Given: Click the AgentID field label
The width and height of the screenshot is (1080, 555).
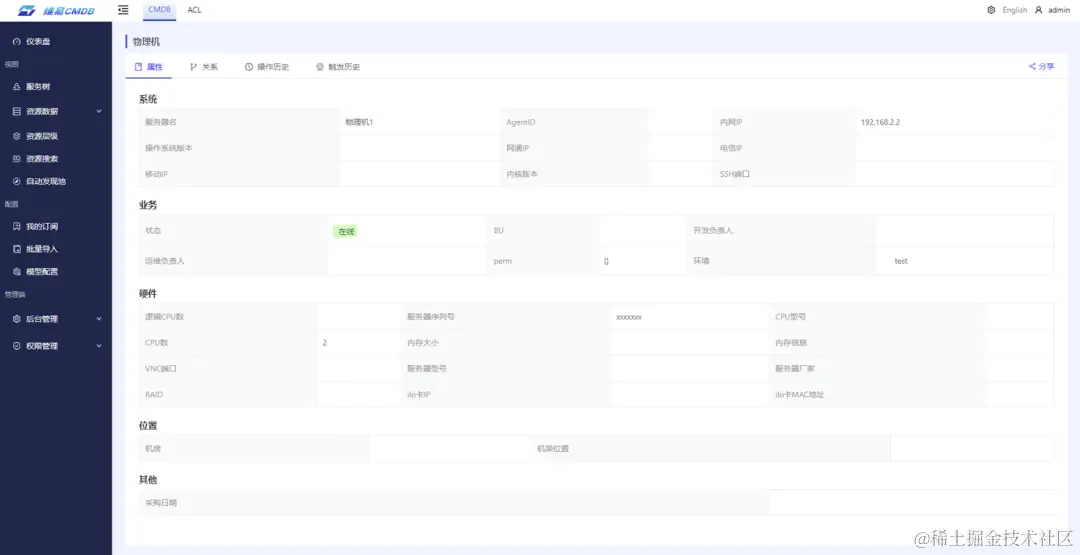Looking at the screenshot, I should [x=521, y=123].
